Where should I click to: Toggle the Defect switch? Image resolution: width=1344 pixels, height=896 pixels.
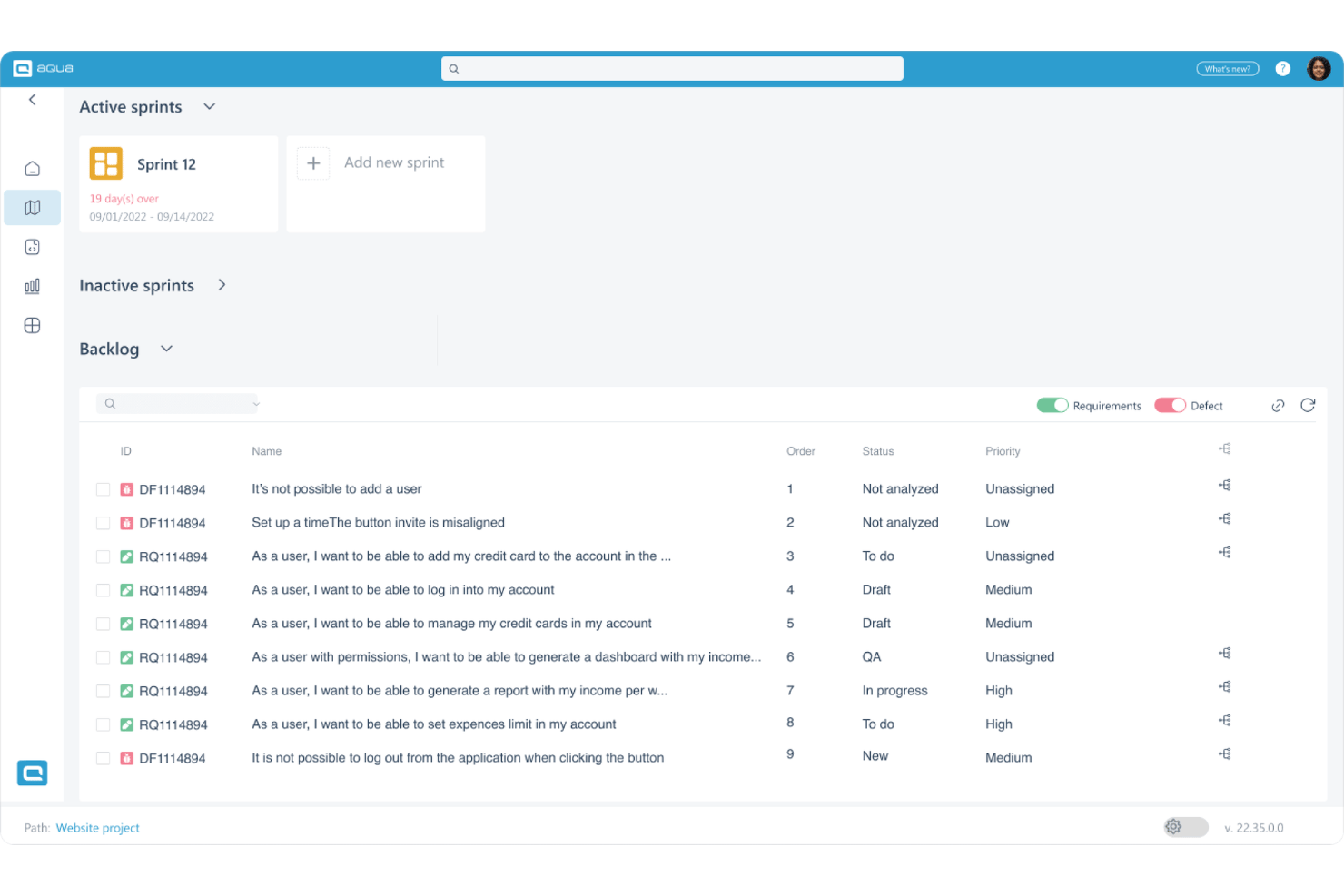tap(1171, 406)
